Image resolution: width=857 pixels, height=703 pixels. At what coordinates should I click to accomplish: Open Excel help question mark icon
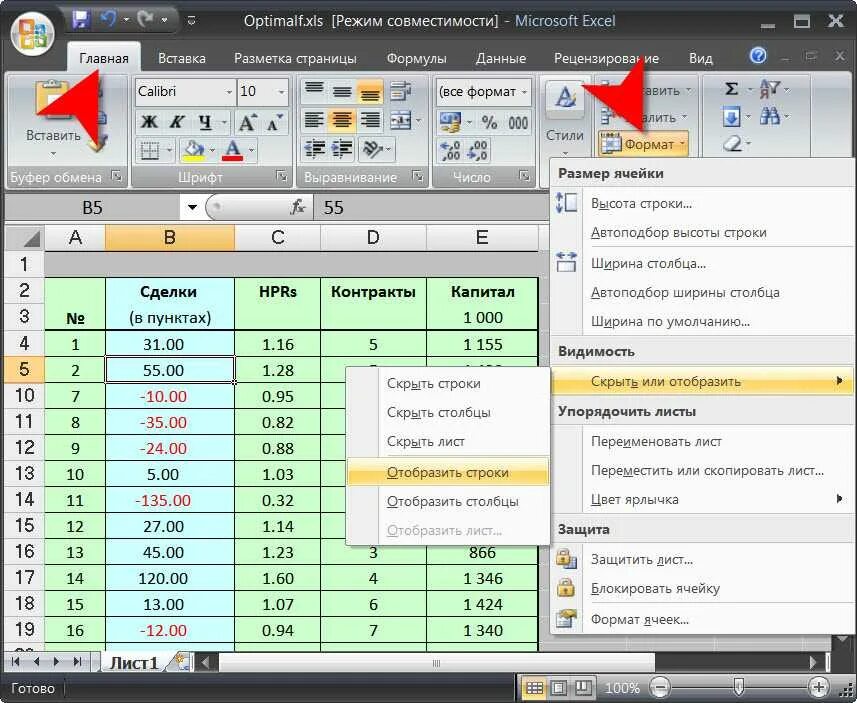[x=758, y=56]
